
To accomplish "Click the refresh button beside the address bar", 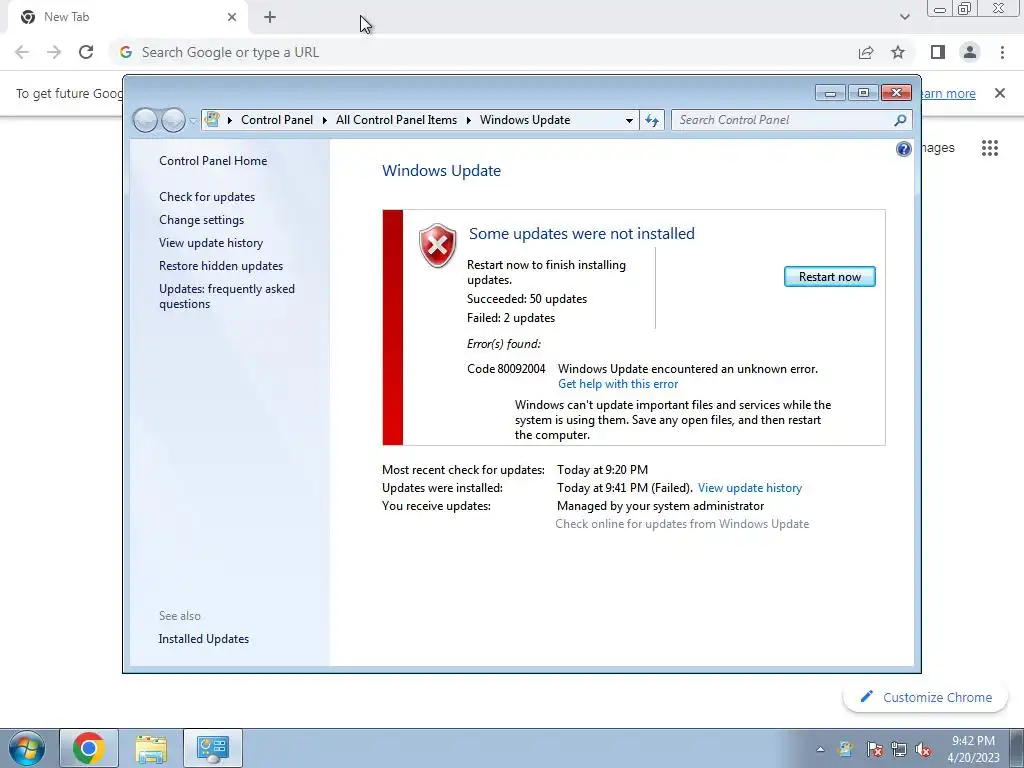I will tap(652, 120).
